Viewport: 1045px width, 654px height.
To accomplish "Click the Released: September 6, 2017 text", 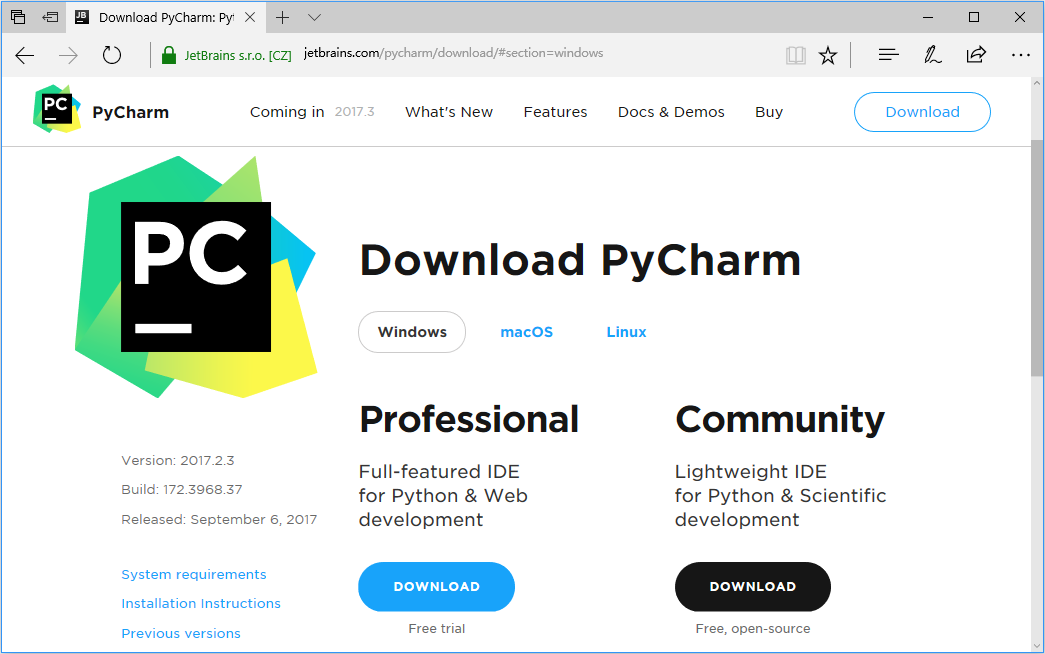I will (219, 519).
